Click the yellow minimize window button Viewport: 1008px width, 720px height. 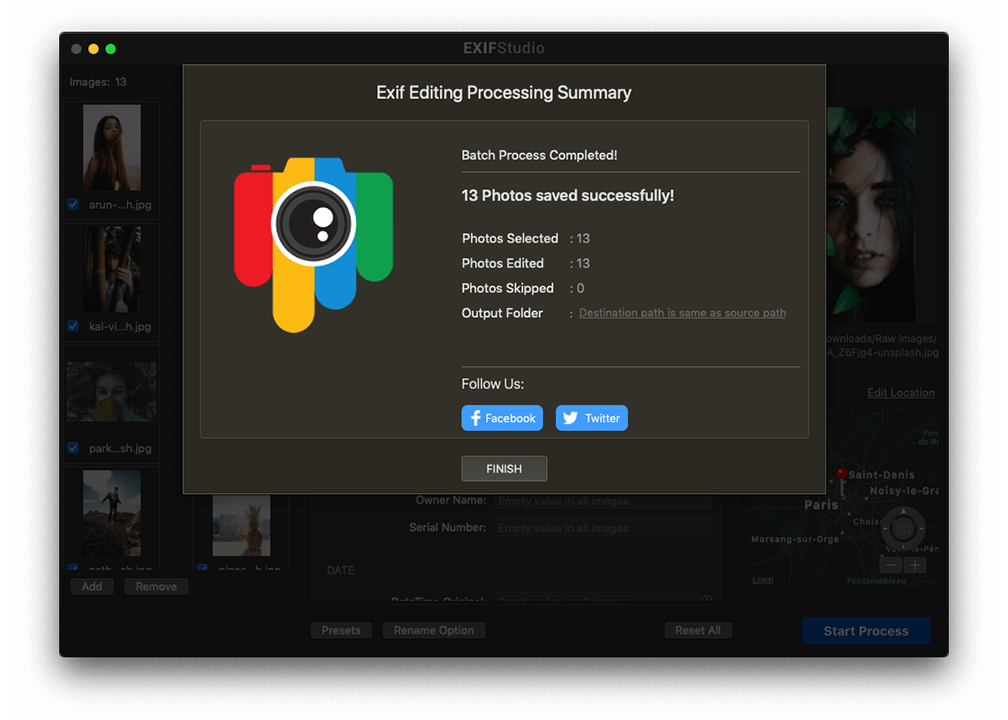point(93,49)
